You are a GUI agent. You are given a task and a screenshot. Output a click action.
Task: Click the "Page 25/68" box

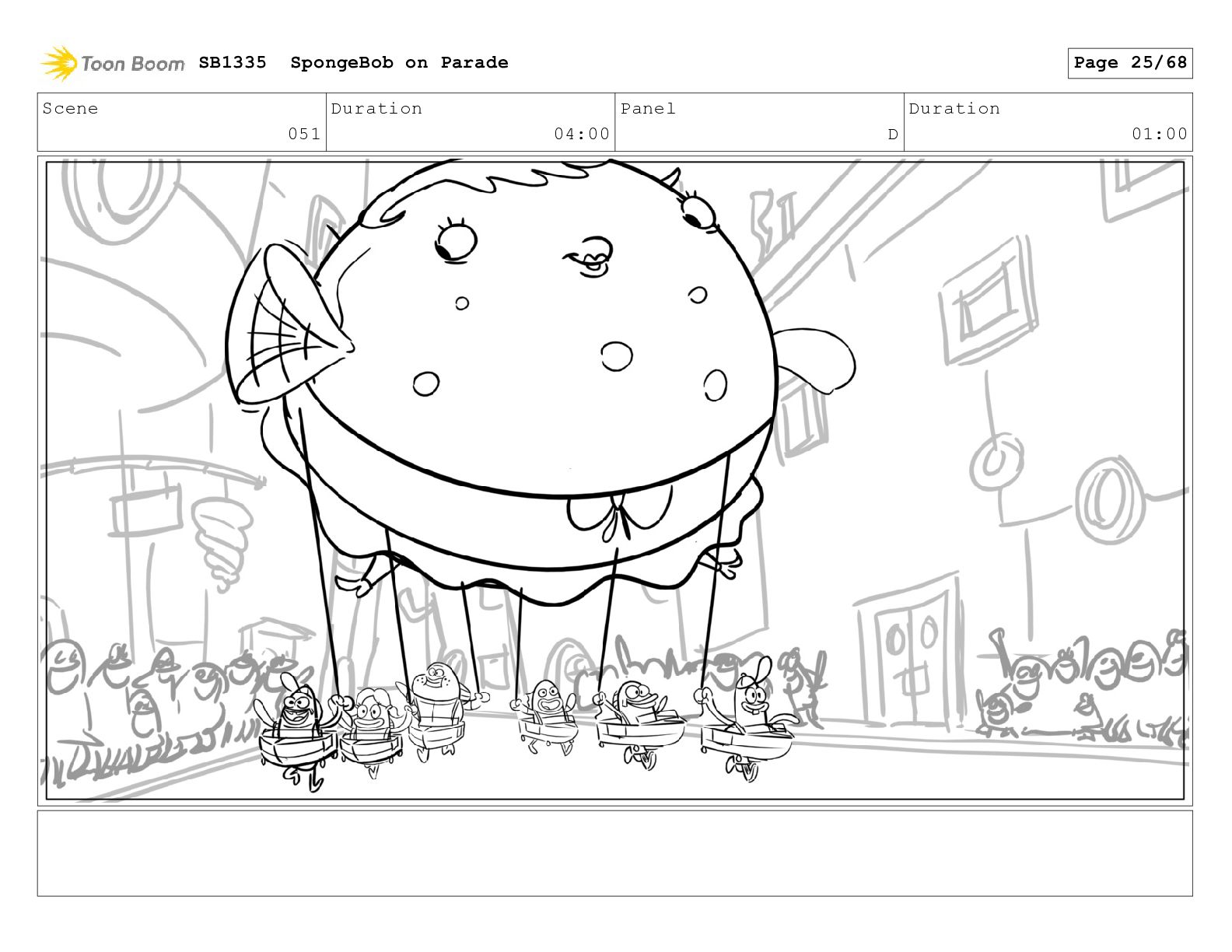coord(1130,63)
